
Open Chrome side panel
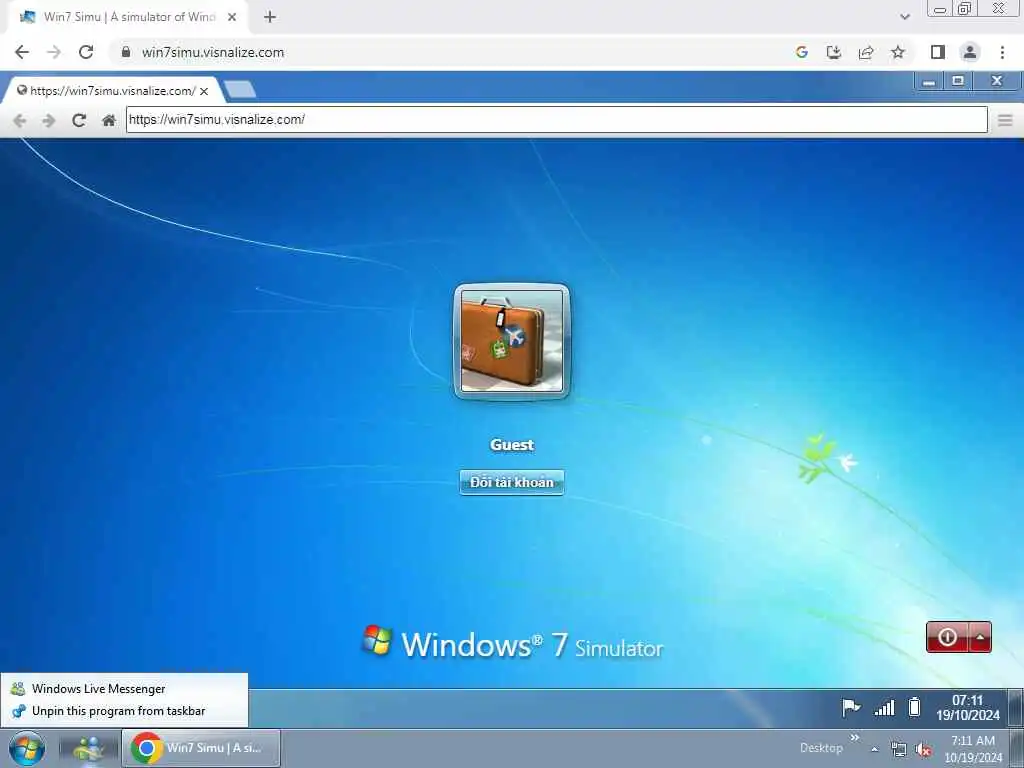point(938,52)
